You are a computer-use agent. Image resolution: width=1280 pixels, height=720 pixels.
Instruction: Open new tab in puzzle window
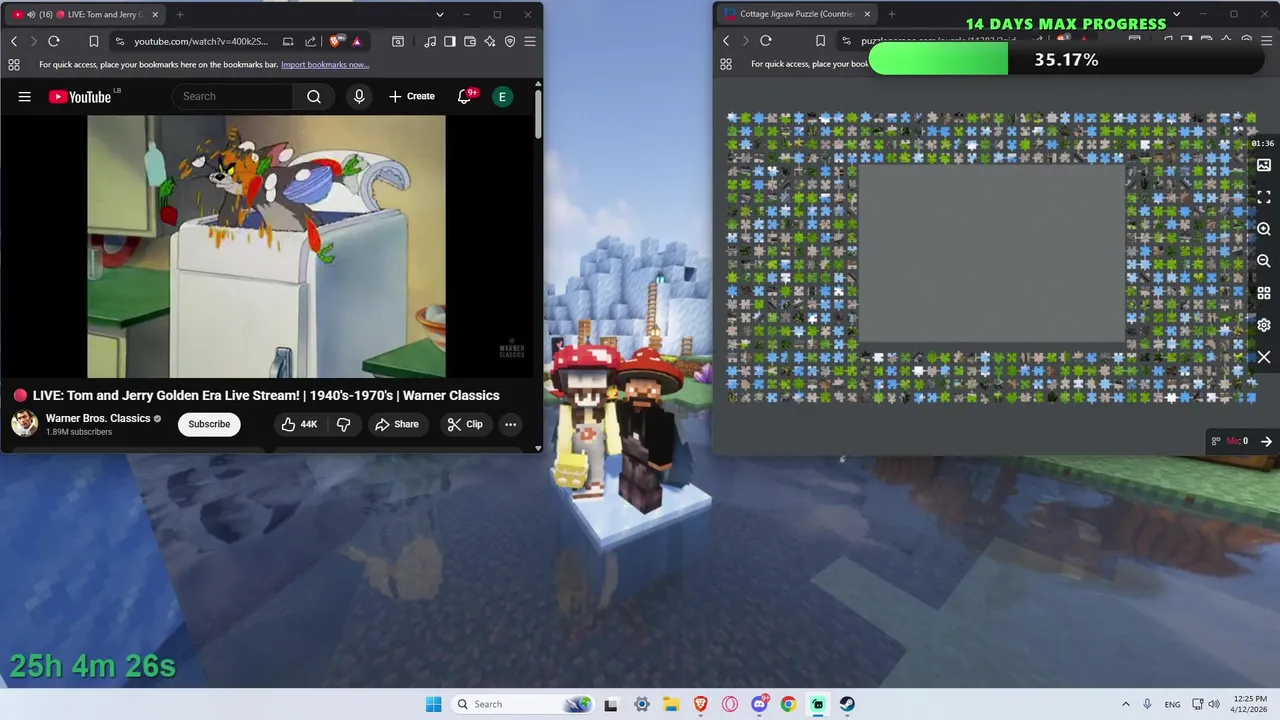click(892, 15)
